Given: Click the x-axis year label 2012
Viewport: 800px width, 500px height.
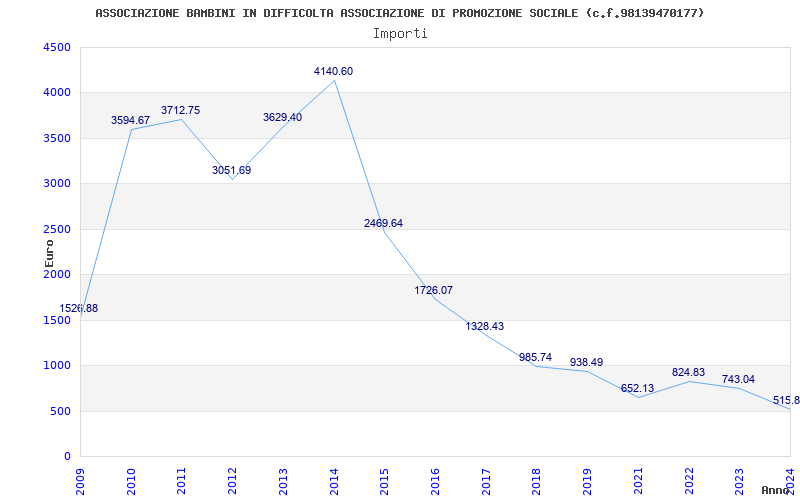Looking at the screenshot, I should click(232, 482).
